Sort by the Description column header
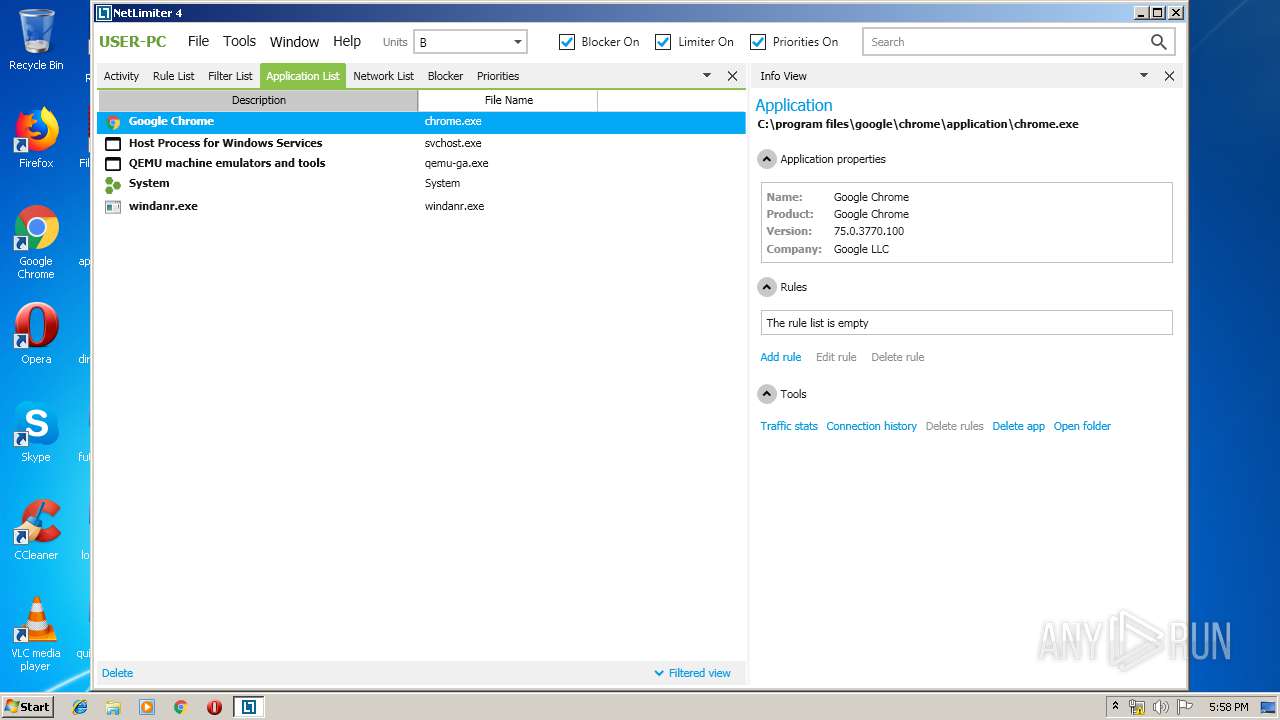The image size is (1280, 720). tap(258, 100)
